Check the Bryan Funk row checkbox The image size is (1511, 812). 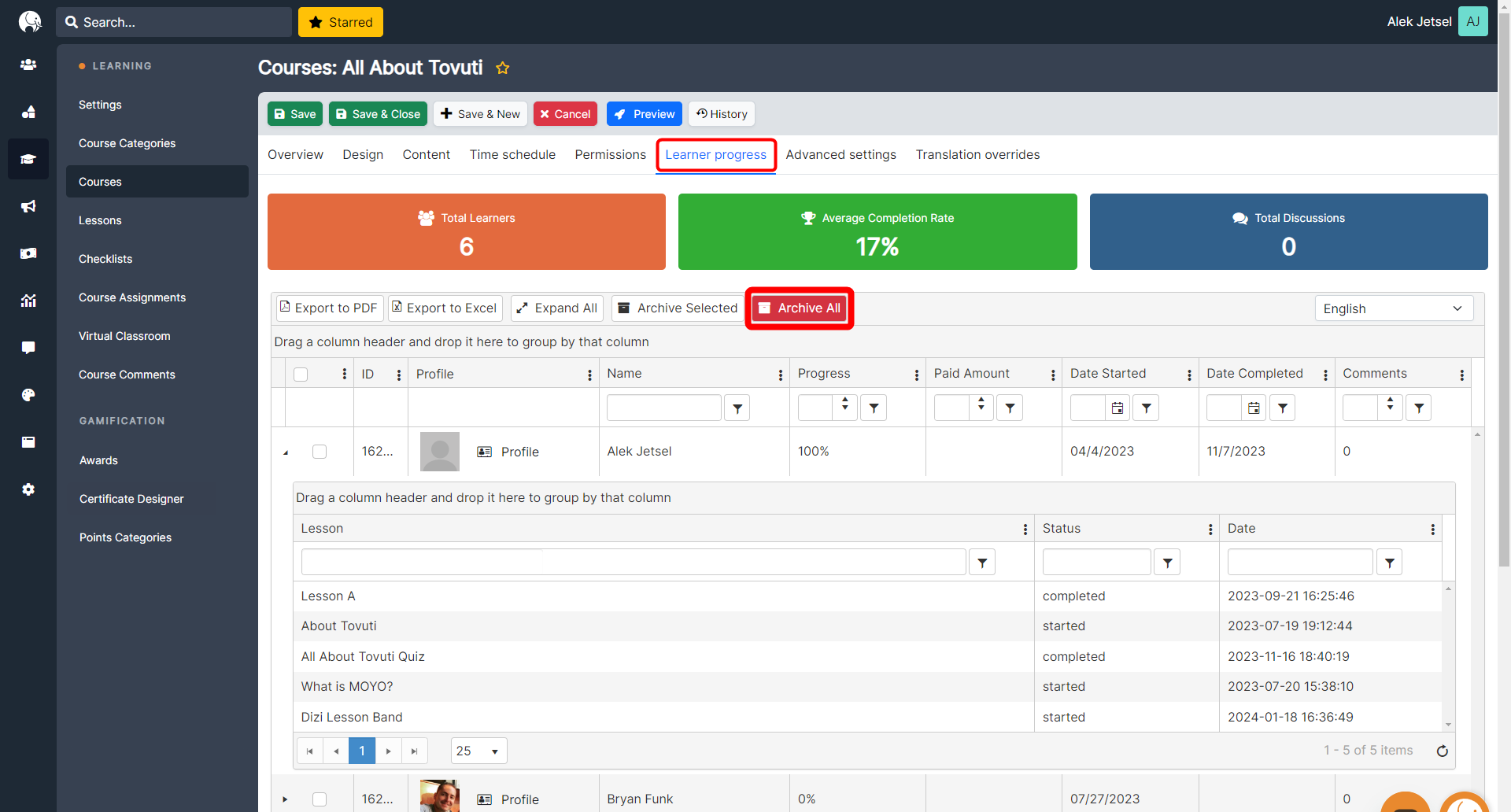(320, 799)
